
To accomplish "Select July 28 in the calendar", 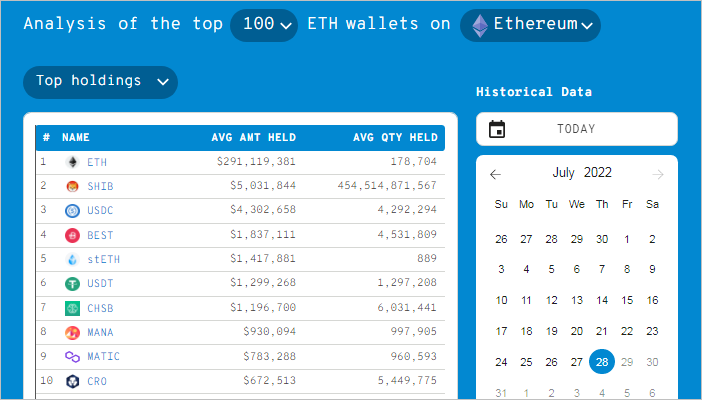I will pyautogui.click(x=602, y=362).
